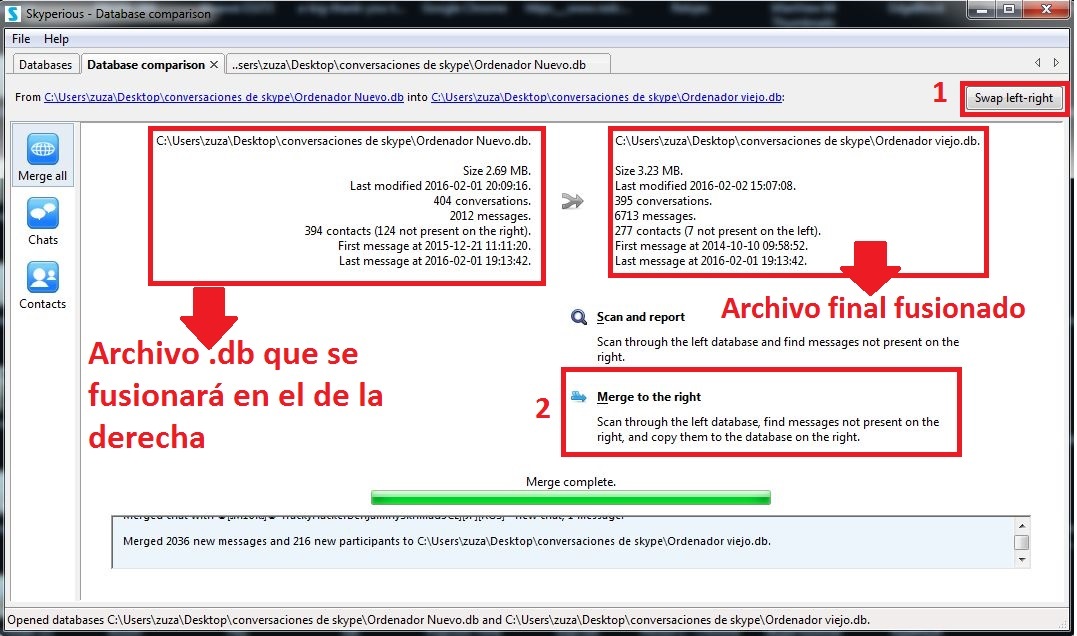Click the '6713 messages.' text
The height and width of the screenshot is (636, 1077).
coord(655,216)
